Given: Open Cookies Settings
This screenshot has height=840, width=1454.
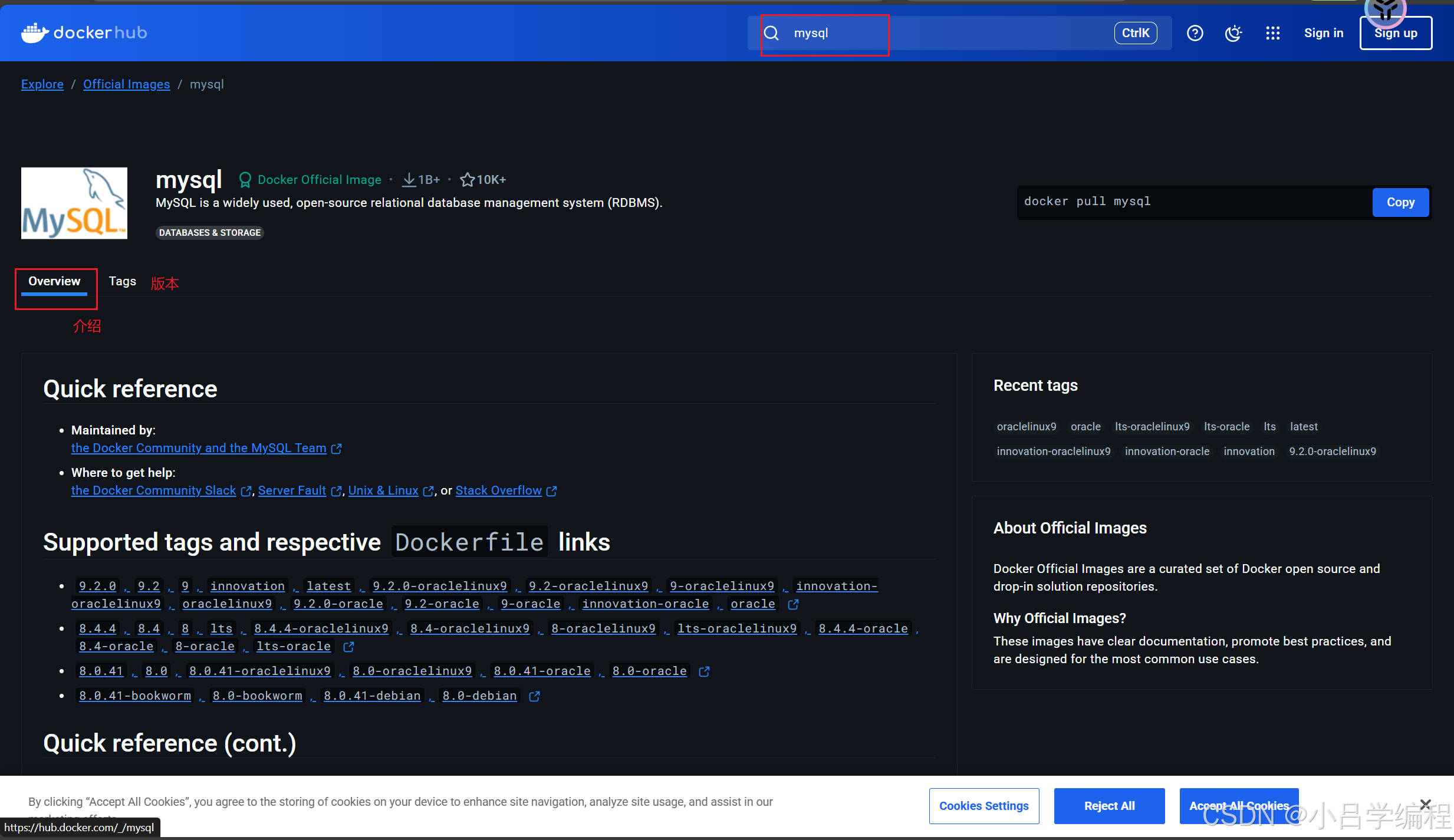Looking at the screenshot, I should [983, 806].
